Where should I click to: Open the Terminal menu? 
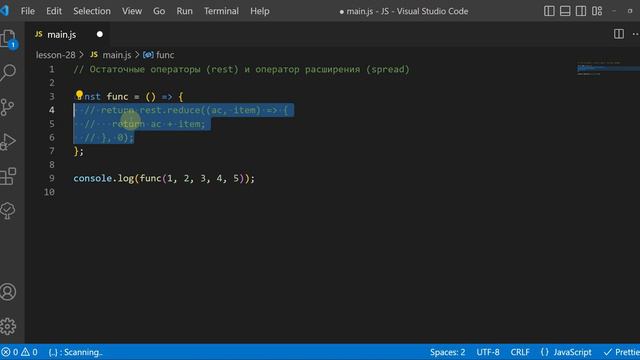coord(221,11)
